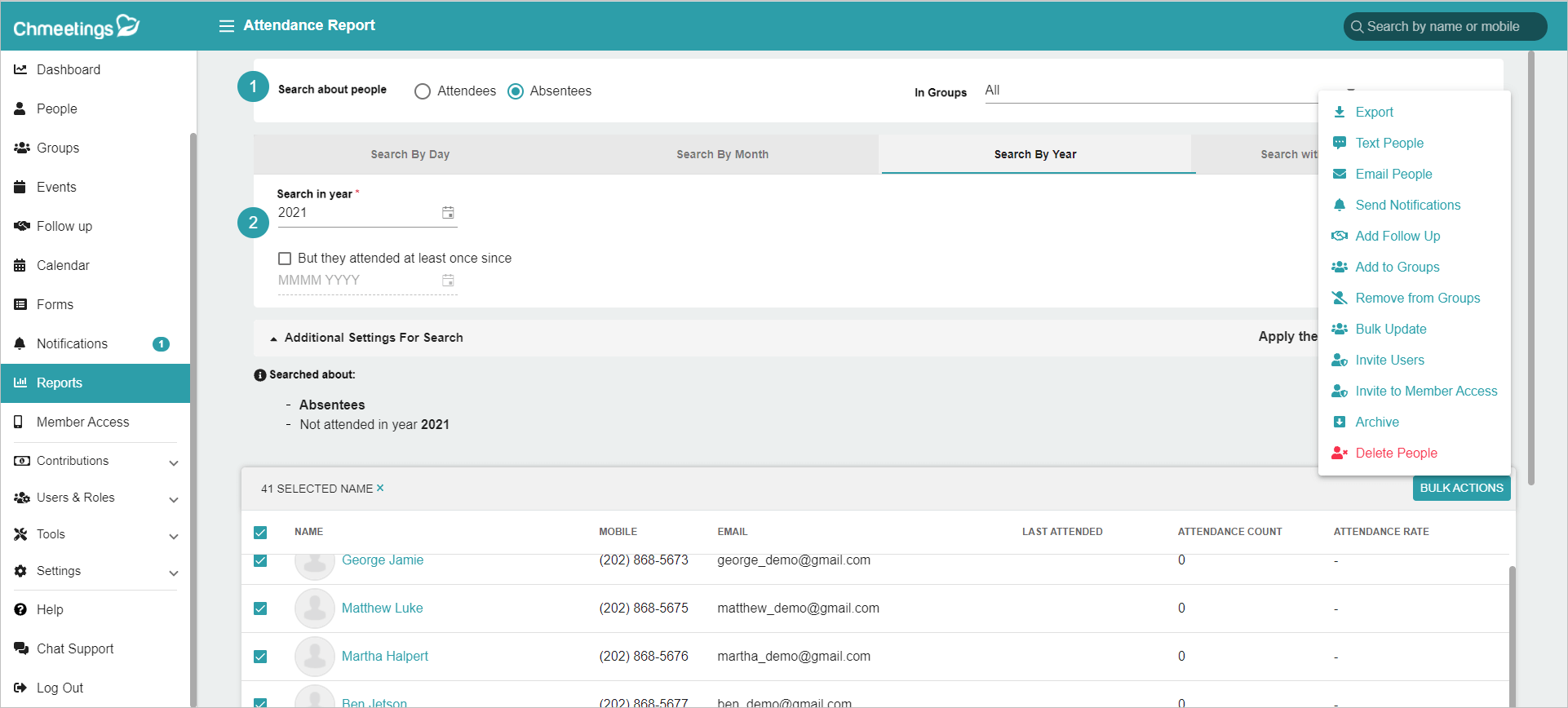
Task: Uncheck the George Jamie row checkbox
Action: (260, 561)
